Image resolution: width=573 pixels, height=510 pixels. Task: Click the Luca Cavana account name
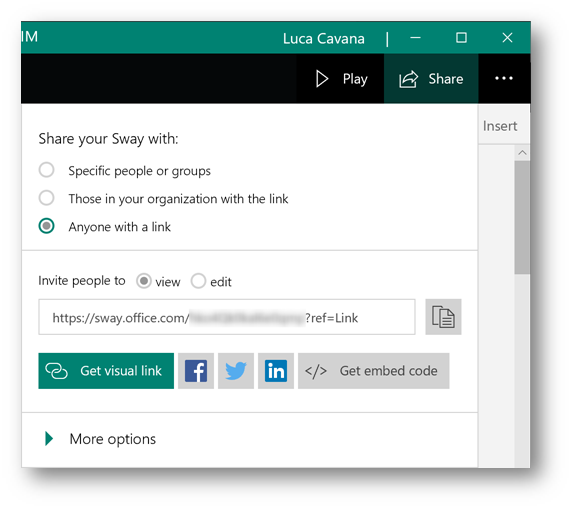(x=324, y=39)
